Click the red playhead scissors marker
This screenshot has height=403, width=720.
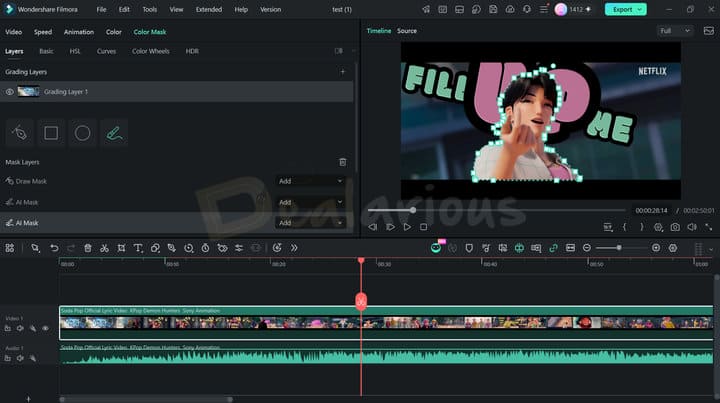coord(361,302)
